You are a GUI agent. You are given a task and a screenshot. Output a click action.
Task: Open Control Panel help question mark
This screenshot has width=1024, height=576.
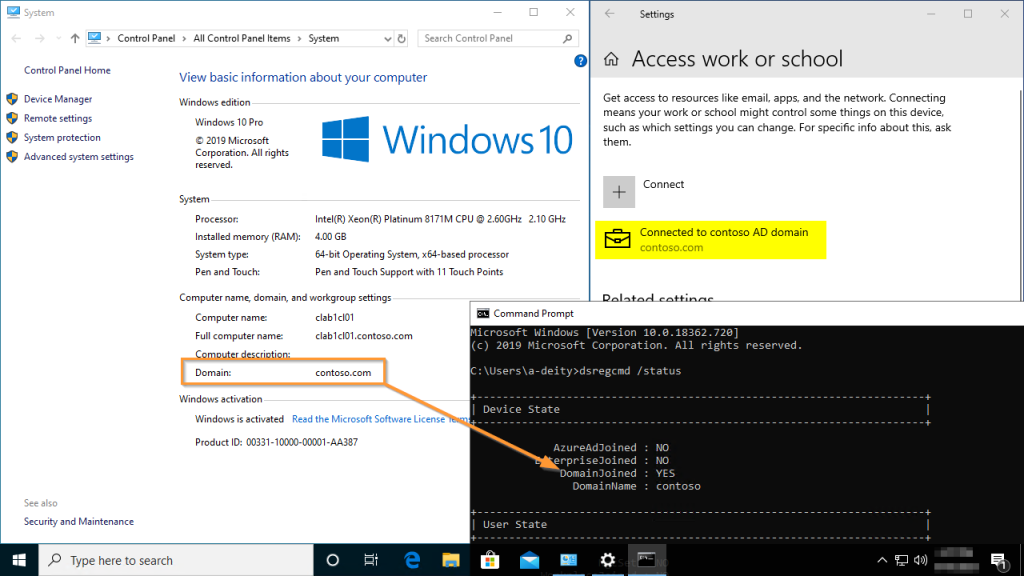click(580, 61)
